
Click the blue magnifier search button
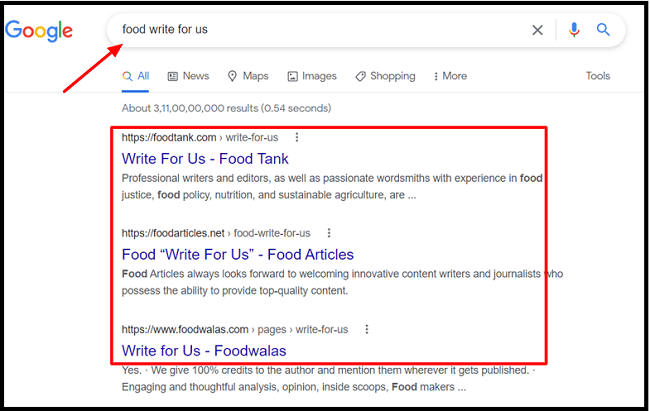click(x=603, y=29)
